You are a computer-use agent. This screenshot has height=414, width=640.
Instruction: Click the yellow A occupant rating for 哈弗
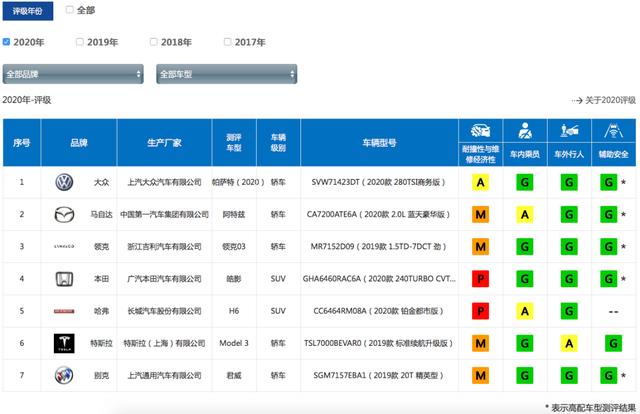[525, 311]
